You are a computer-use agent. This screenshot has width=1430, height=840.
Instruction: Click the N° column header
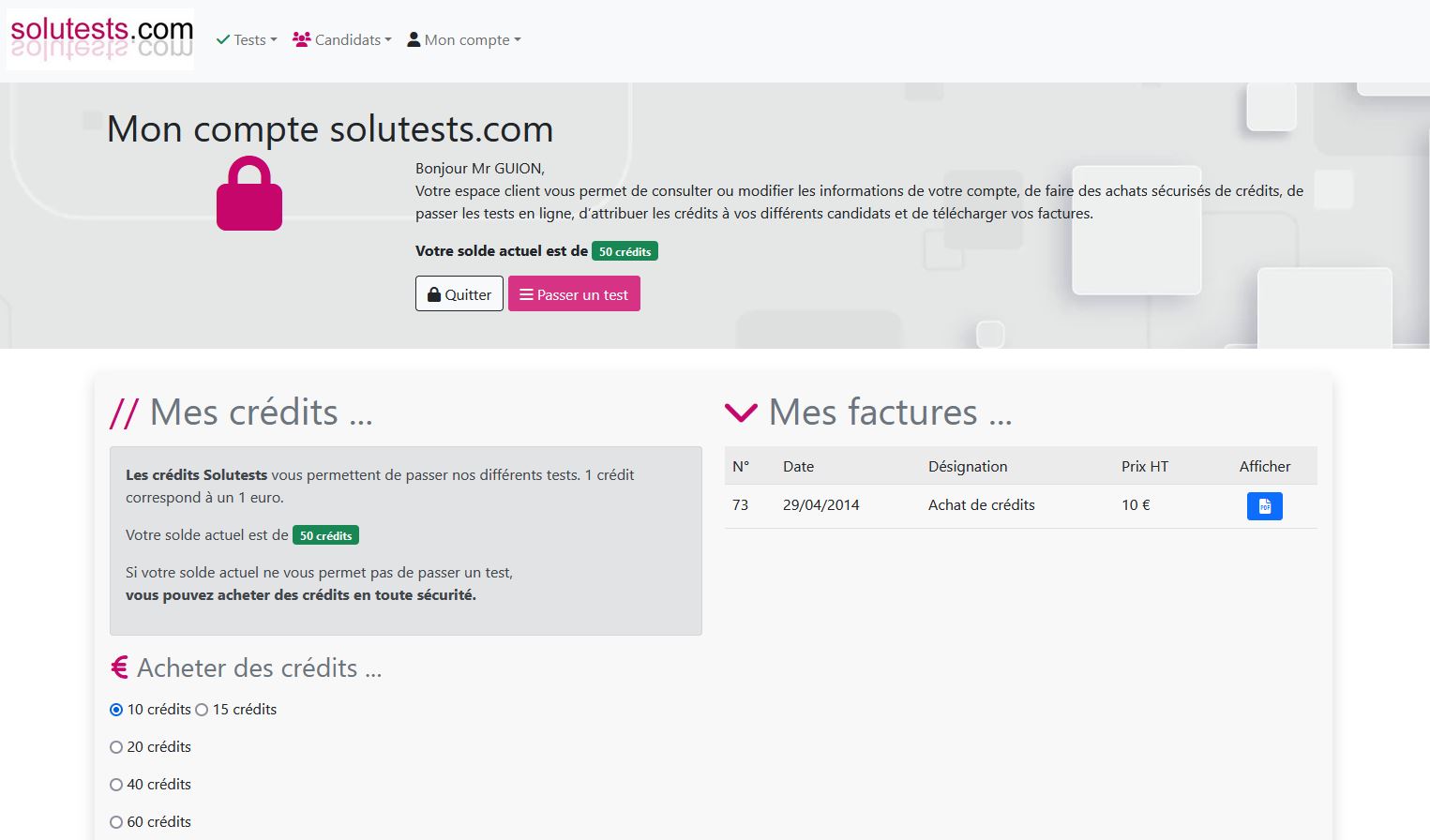(x=741, y=466)
